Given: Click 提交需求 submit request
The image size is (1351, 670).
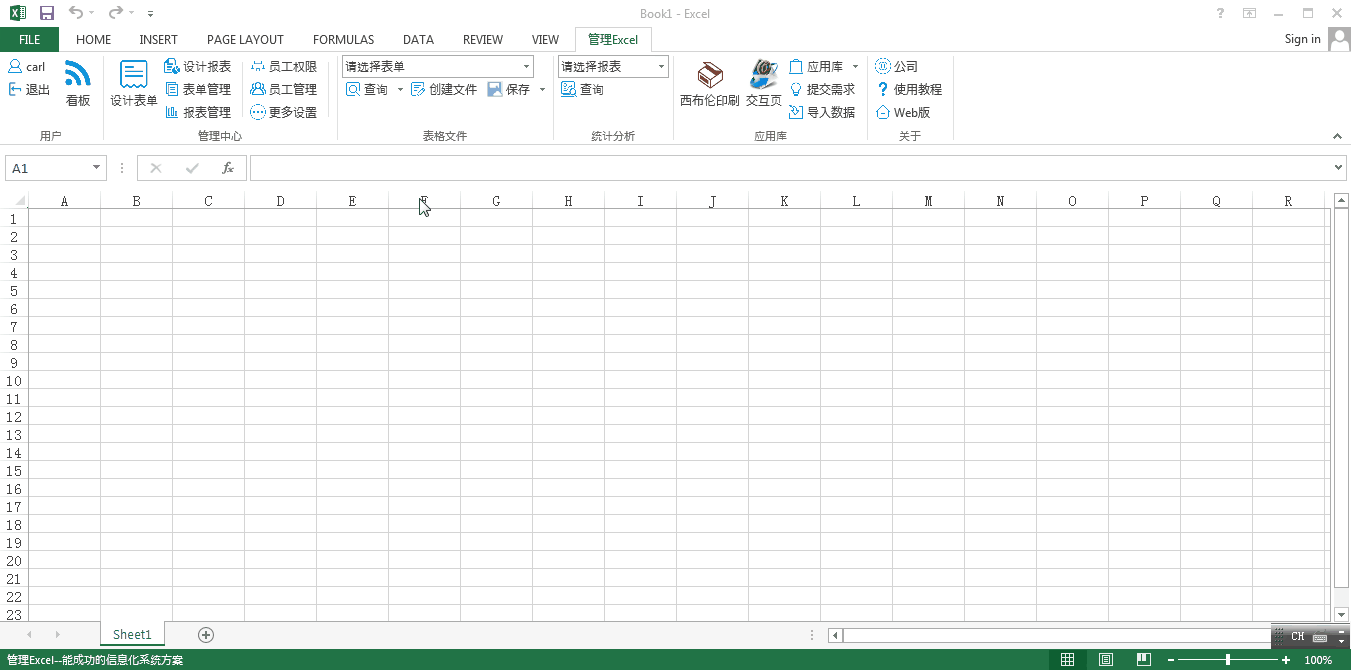Looking at the screenshot, I should point(822,89).
